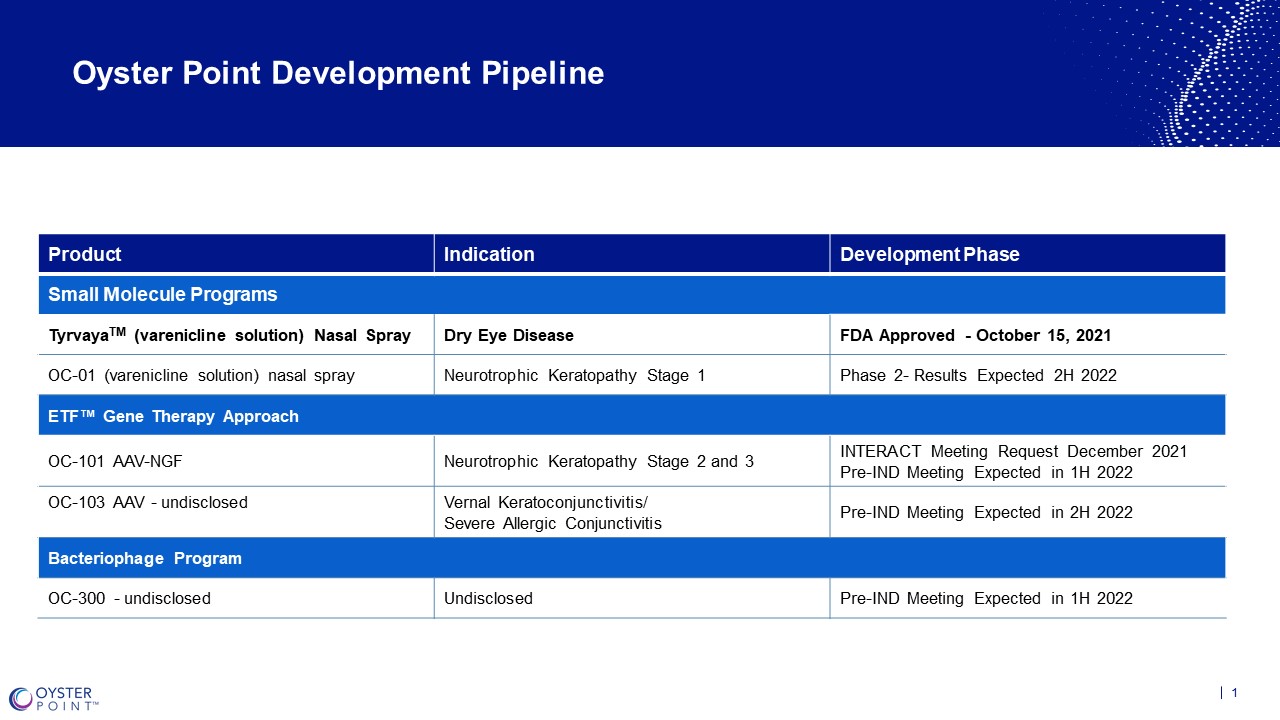
Task: Click the slide page number 1
Action: [1234, 693]
